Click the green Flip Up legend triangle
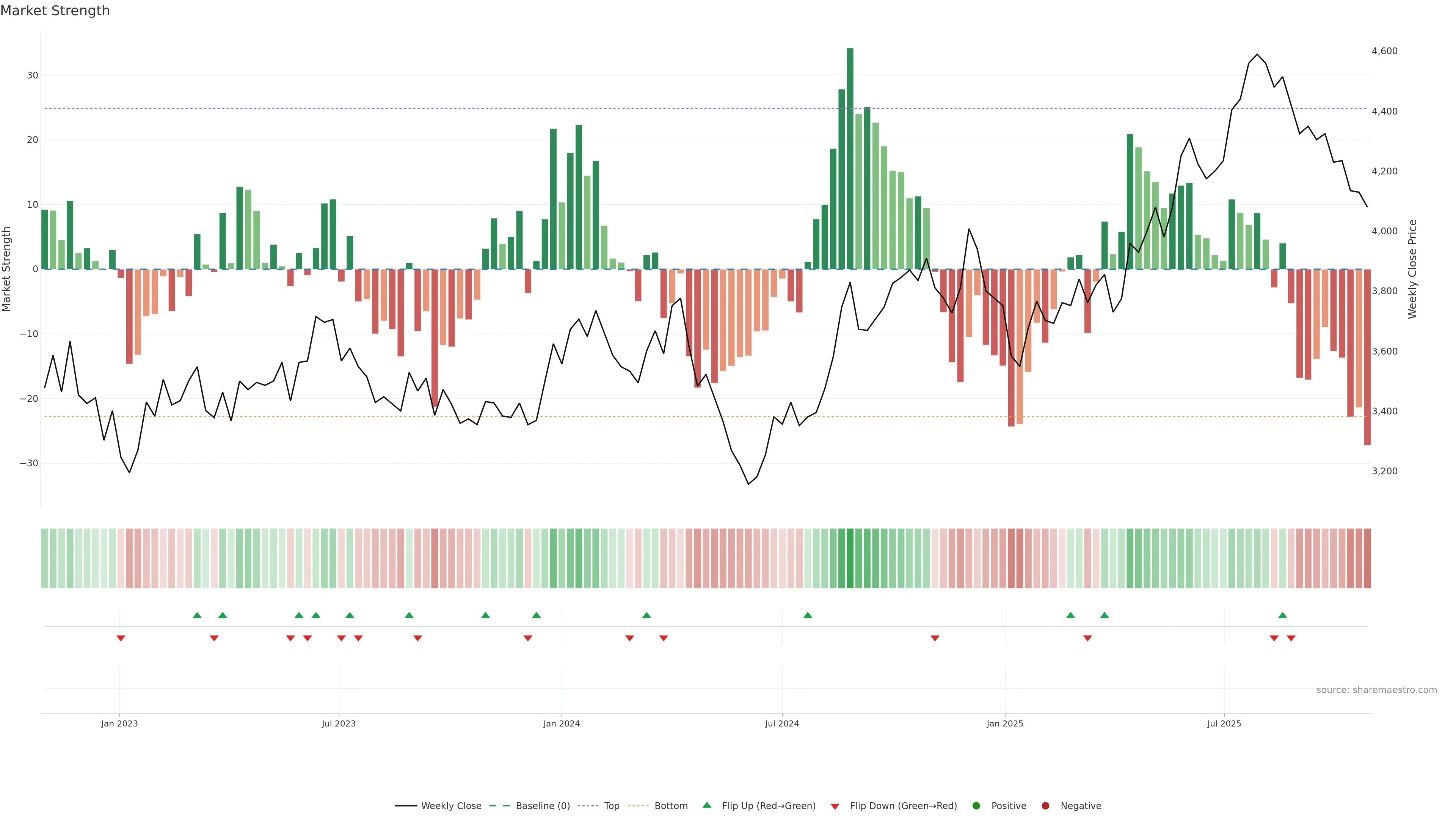Viewport: 1456px width, 819px height. pyautogui.click(x=706, y=805)
